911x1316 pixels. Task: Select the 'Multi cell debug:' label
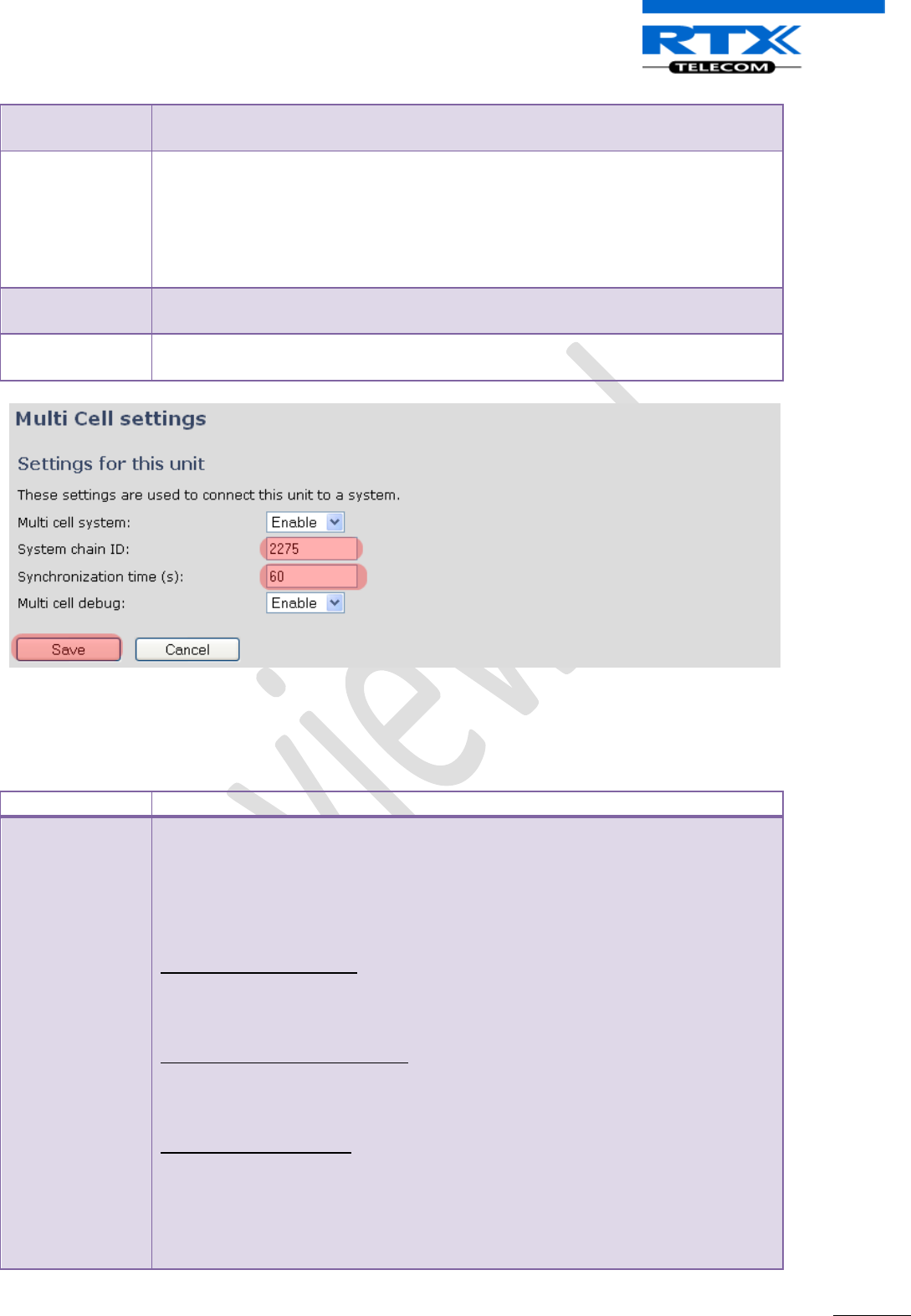[x=71, y=603]
